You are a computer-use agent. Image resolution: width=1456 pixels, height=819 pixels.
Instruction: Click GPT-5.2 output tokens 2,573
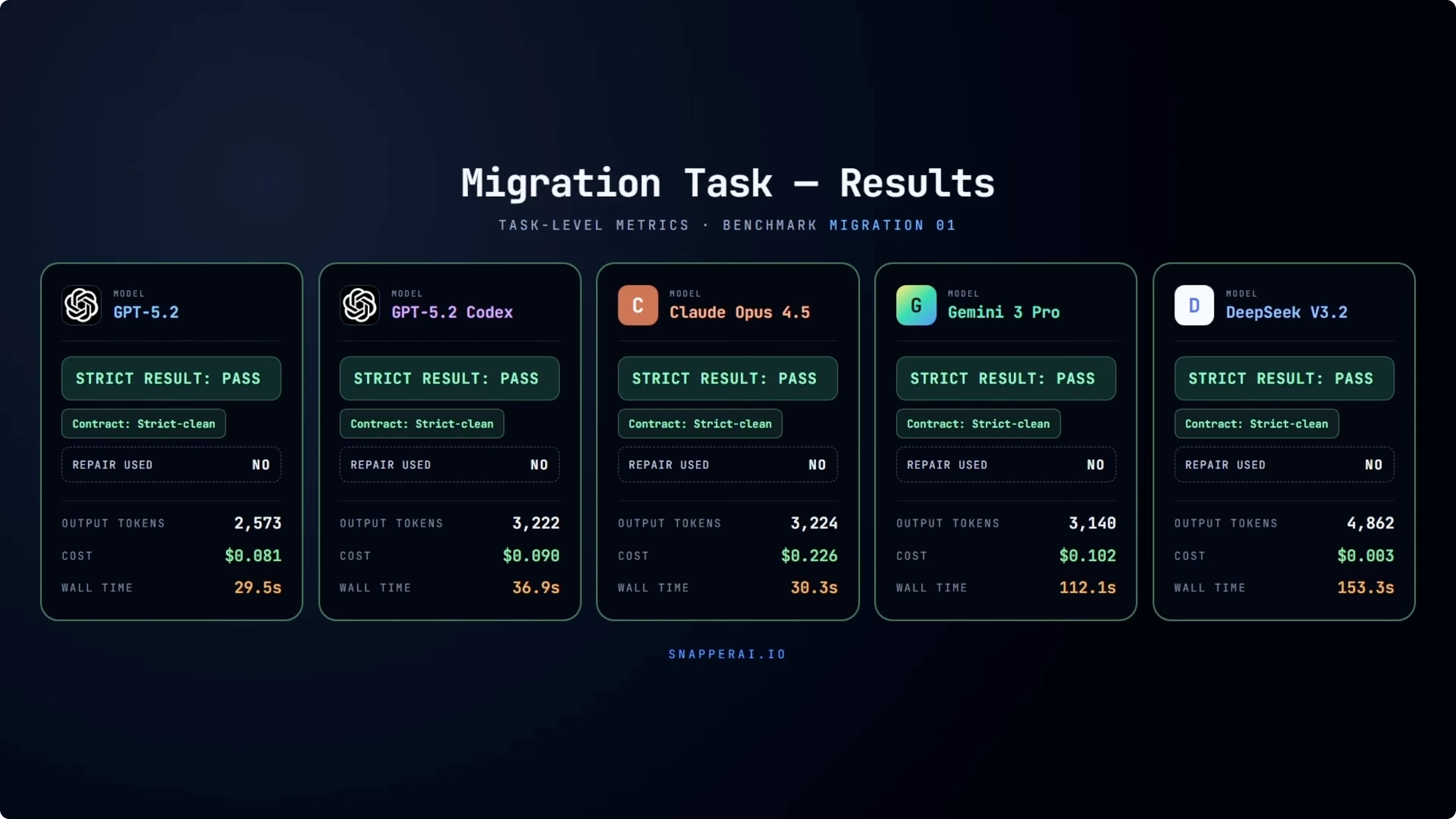tap(258, 523)
